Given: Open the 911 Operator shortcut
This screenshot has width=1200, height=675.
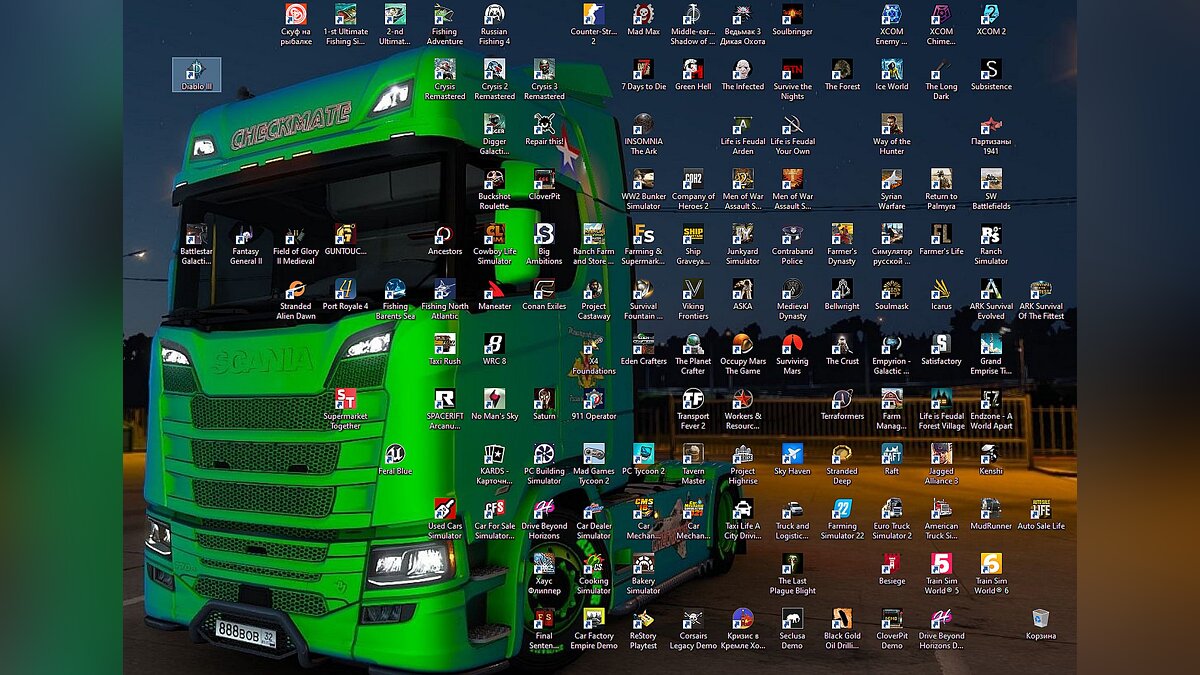Looking at the screenshot, I should tap(594, 405).
